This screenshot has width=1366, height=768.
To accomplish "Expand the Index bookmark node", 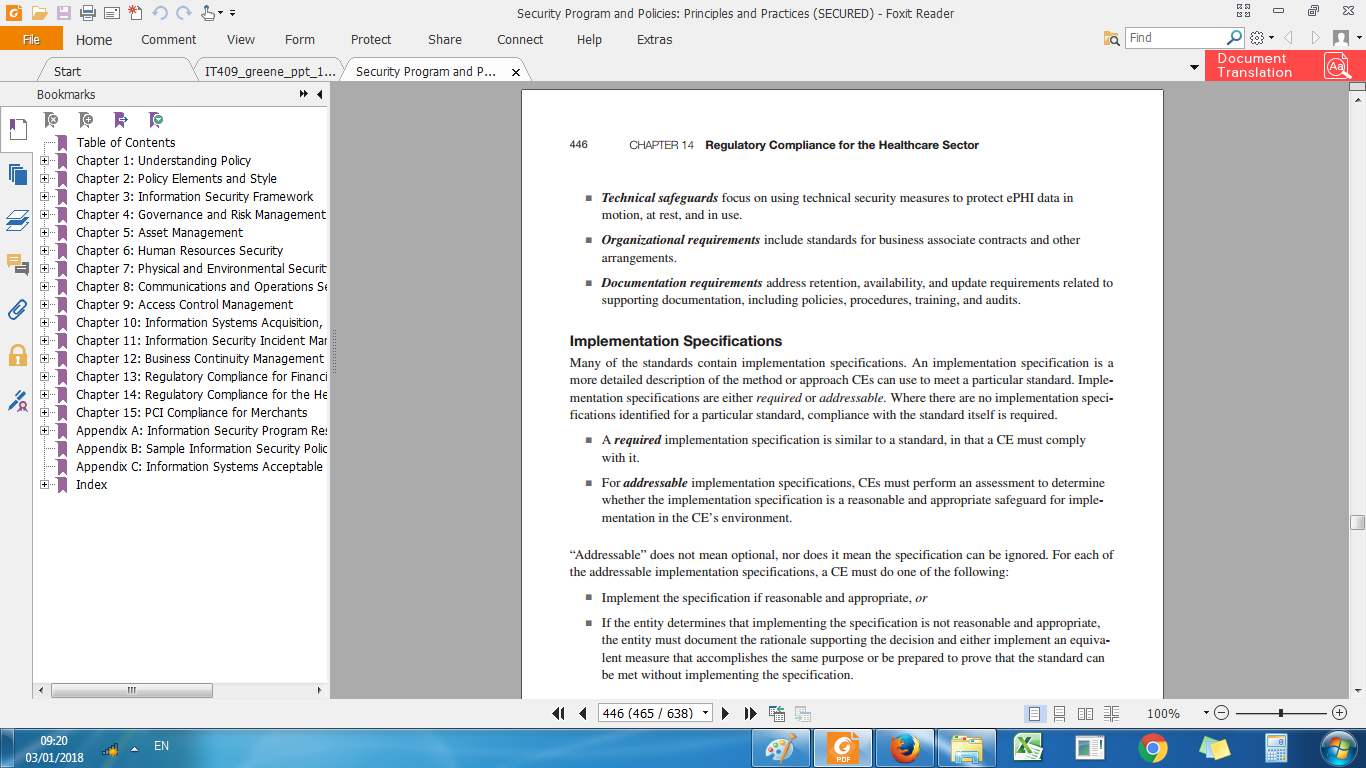I will (45, 485).
